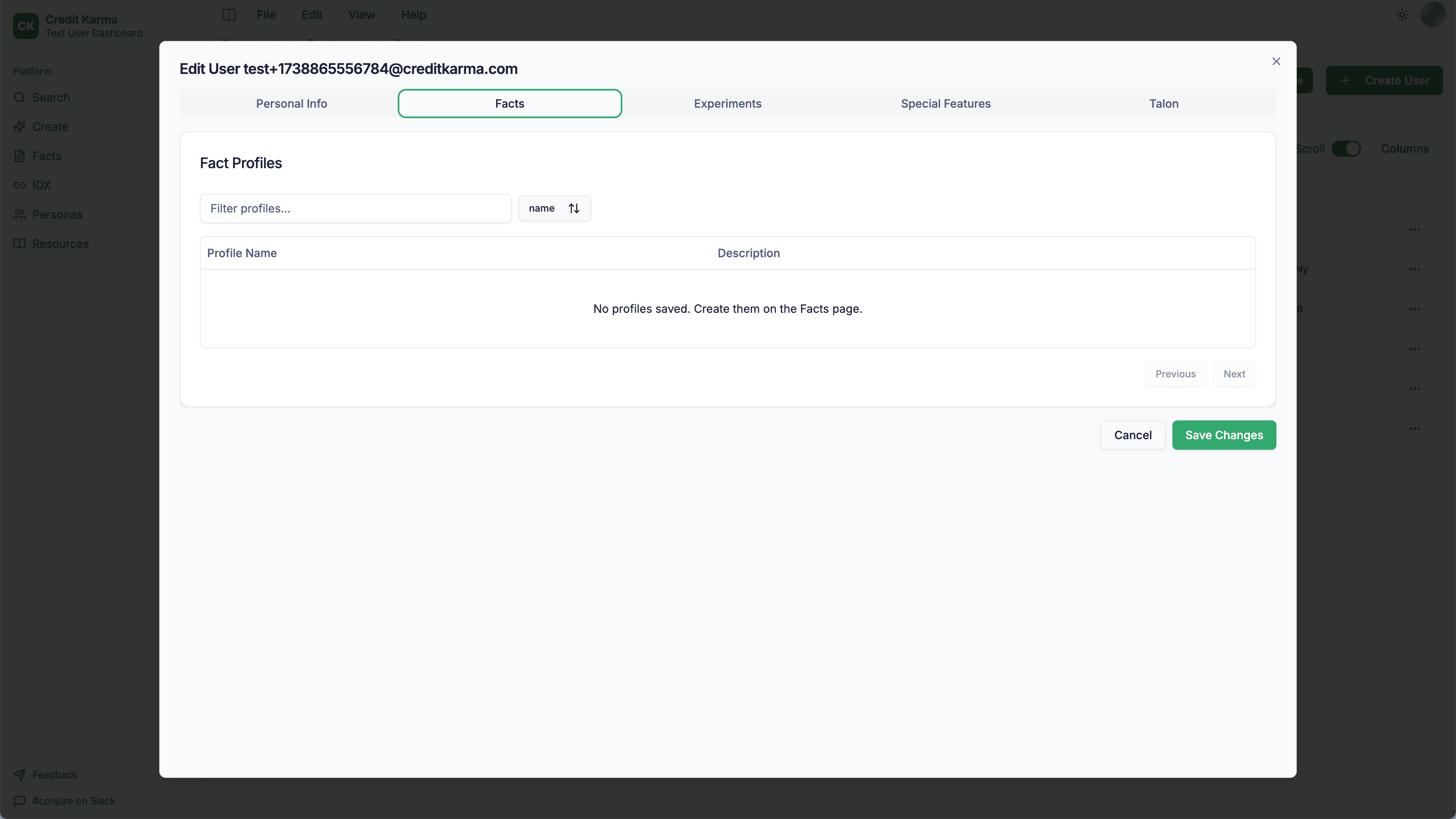
Task: Cancel editing the user
Action: tap(1133, 435)
